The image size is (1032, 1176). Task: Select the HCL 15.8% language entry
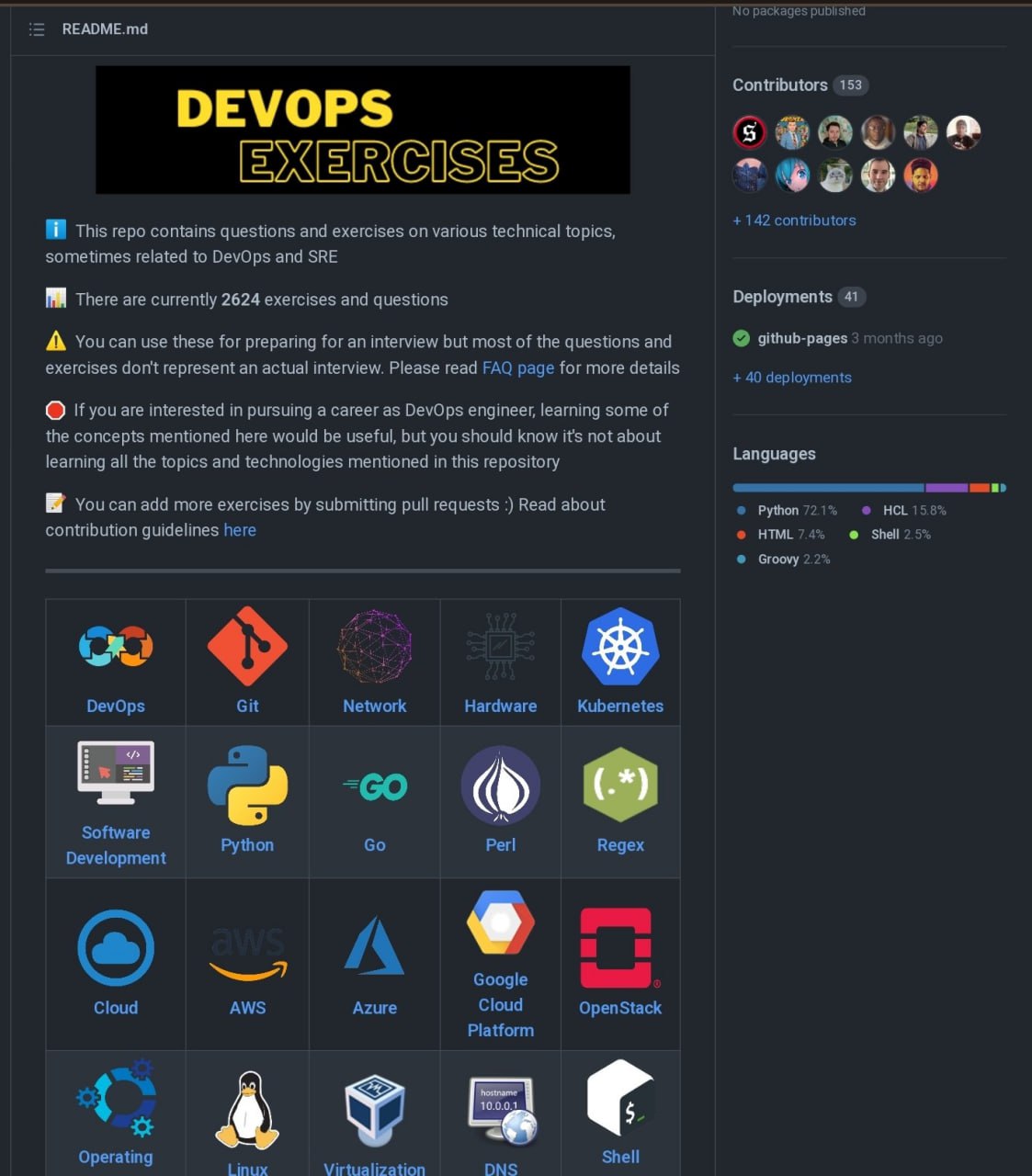click(x=904, y=510)
